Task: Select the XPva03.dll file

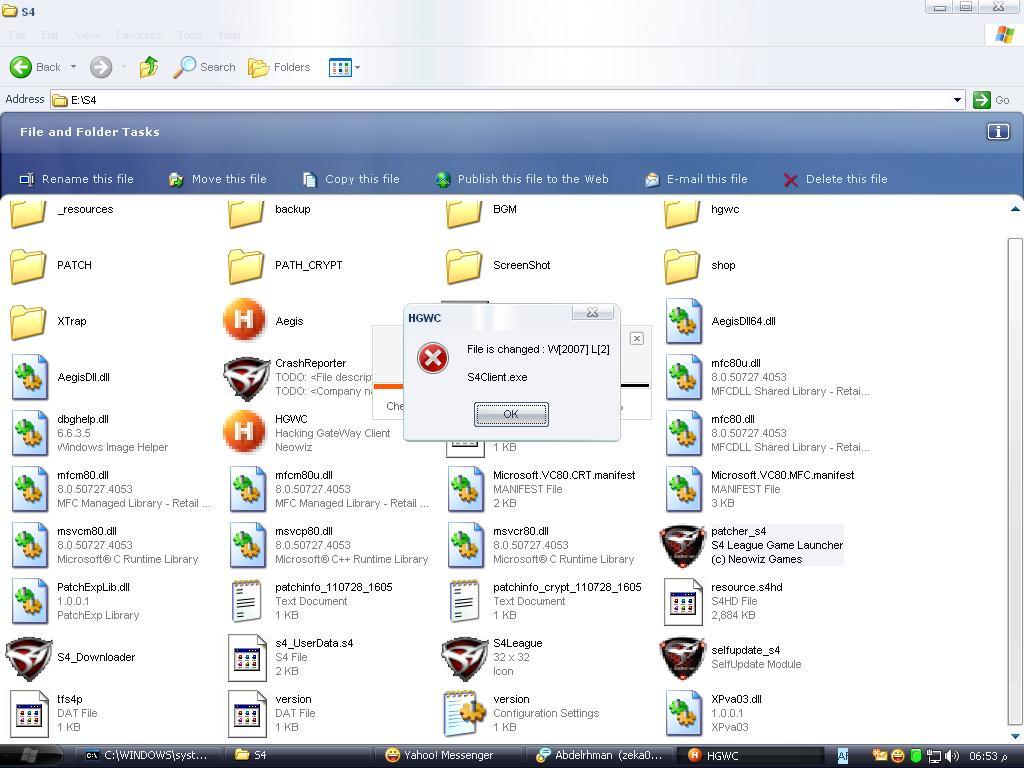Action: pos(713,713)
